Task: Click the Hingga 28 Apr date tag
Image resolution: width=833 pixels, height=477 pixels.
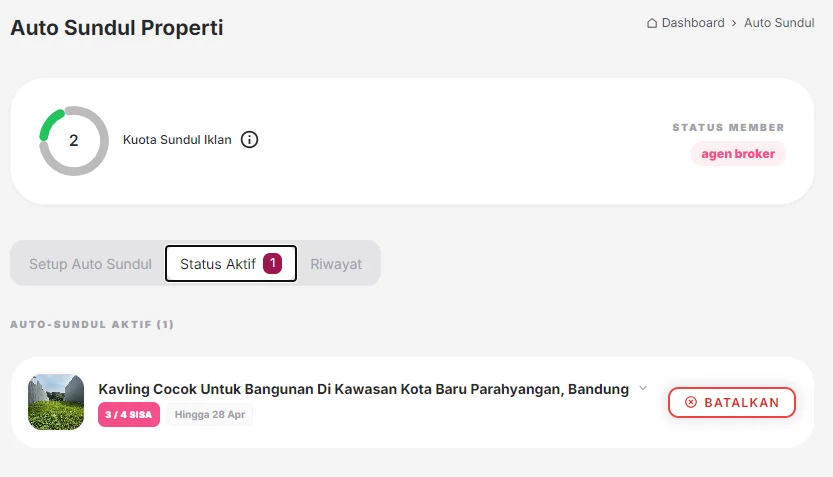Action: 210,414
